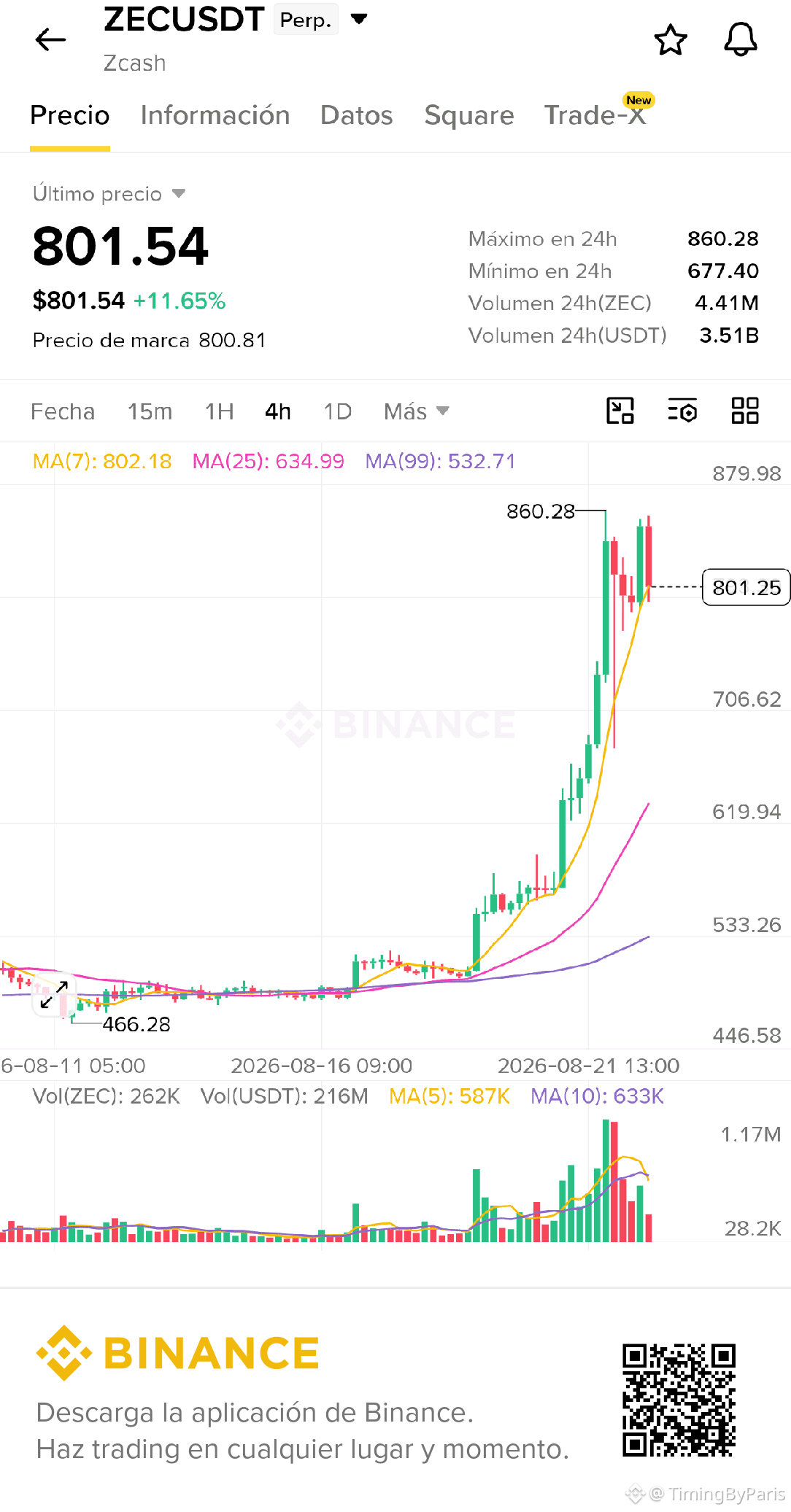
Task: Expand Más intervals dropdown
Action: tap(416, 411)
